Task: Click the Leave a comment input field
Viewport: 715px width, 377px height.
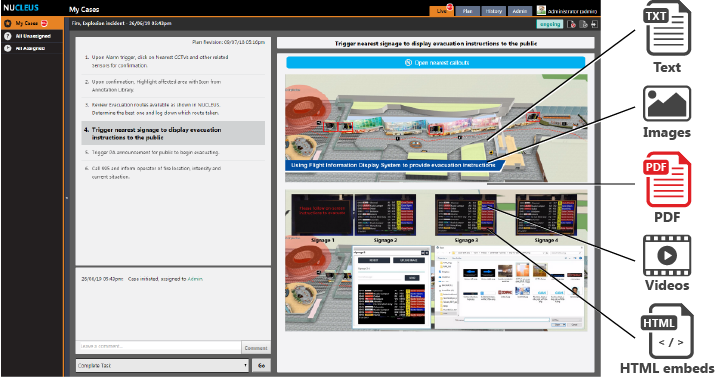Action: coord(158,347)
